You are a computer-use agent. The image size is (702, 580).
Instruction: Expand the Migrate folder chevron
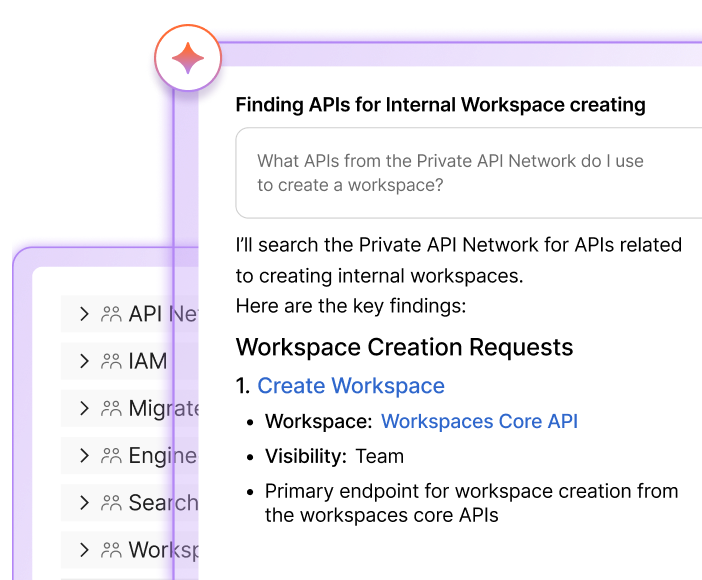(84, 409)
